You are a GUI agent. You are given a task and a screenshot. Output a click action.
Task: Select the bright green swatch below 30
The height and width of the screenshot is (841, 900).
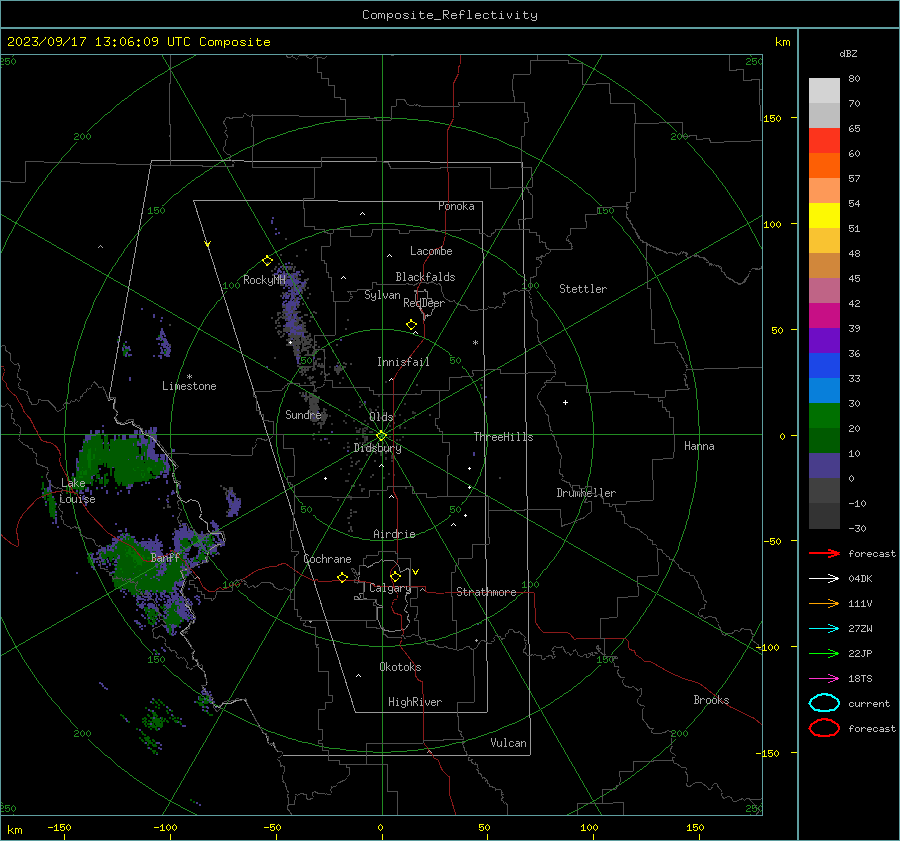(x=824, y=416)
